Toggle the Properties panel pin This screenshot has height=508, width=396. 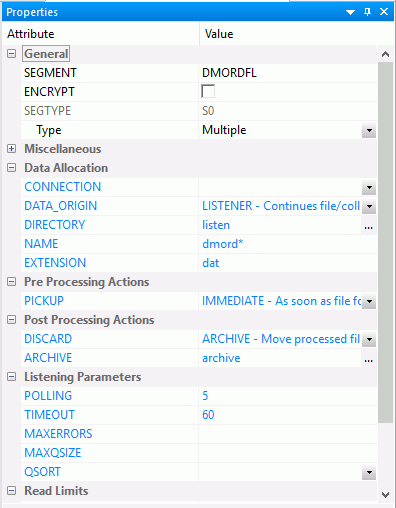pos(367,12)
